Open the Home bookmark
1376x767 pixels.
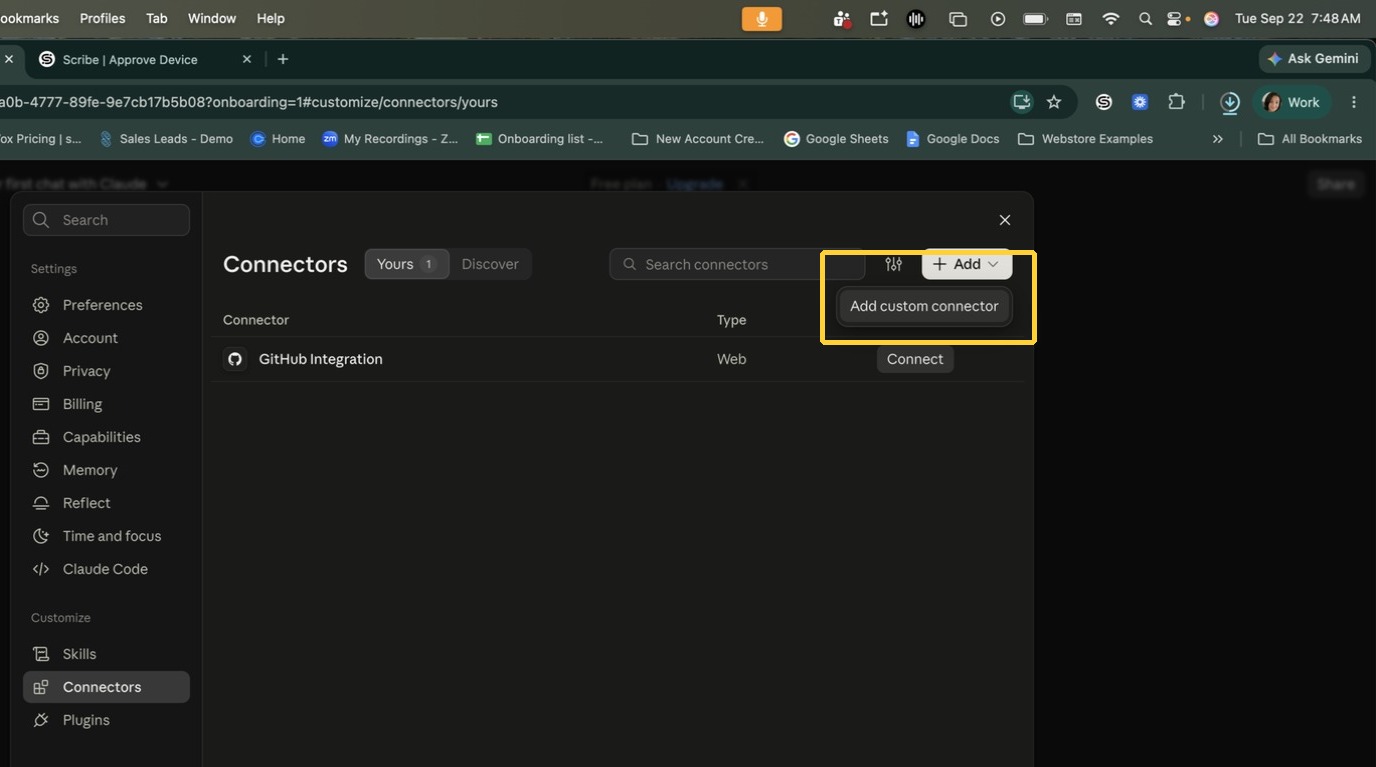[278, 139]
